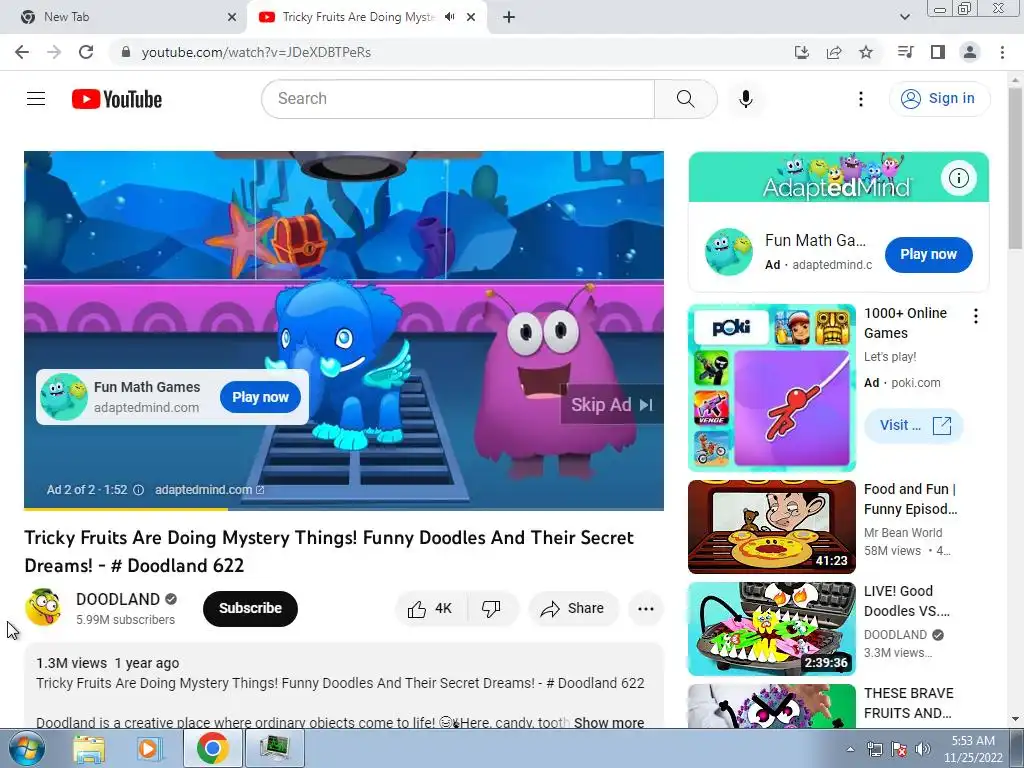Mute tab via speaker icon on tab
1024x768 pixels.
coord(450,17)
